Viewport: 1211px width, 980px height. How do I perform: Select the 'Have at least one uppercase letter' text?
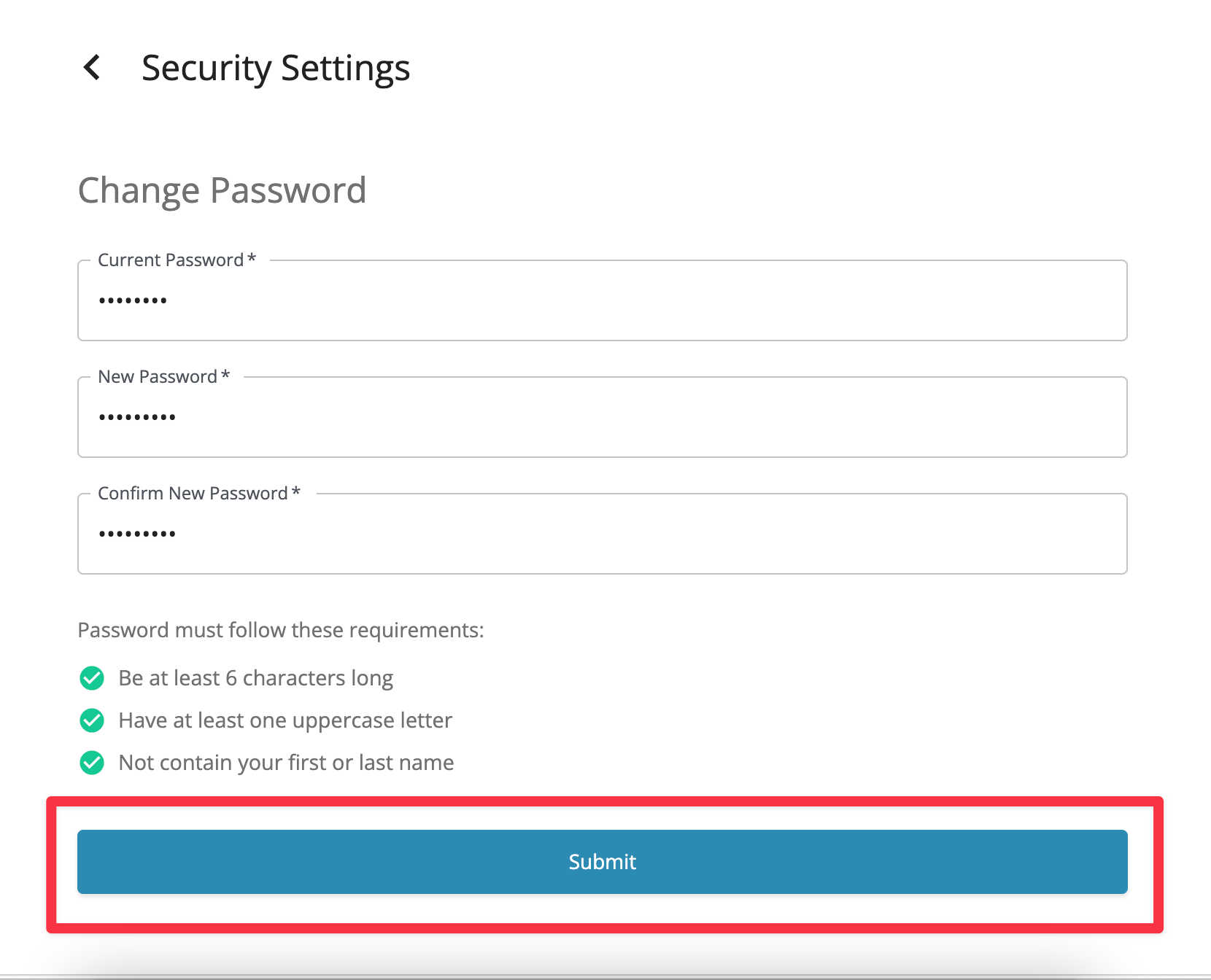click(x=285, y=720)
